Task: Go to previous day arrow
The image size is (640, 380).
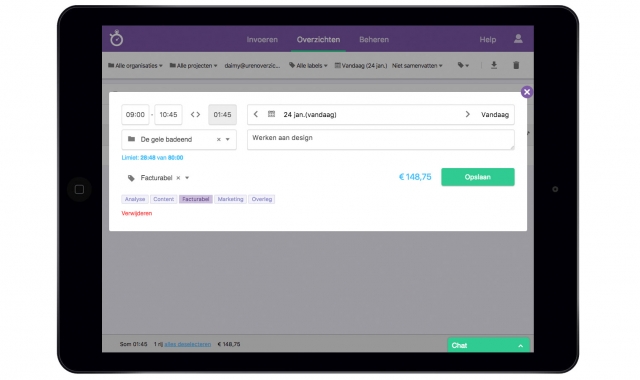Action: coord(256,114)
